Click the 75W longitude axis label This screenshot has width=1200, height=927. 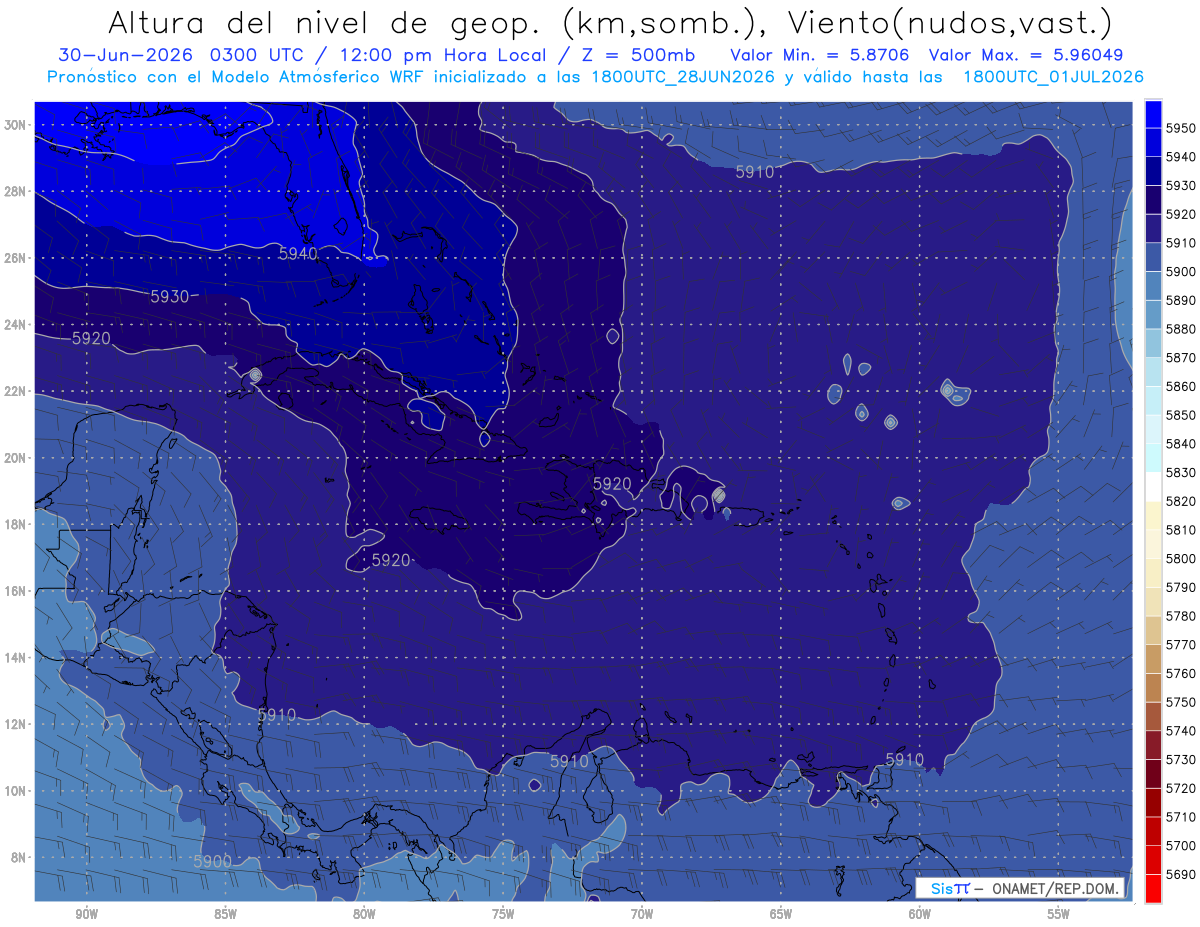(503, 913)
